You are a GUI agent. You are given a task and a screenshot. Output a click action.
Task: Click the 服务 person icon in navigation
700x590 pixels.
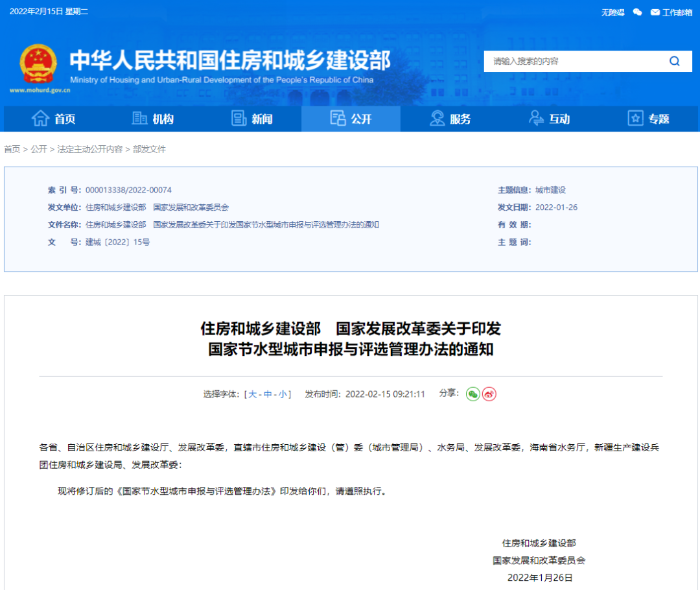pos(437,119)
